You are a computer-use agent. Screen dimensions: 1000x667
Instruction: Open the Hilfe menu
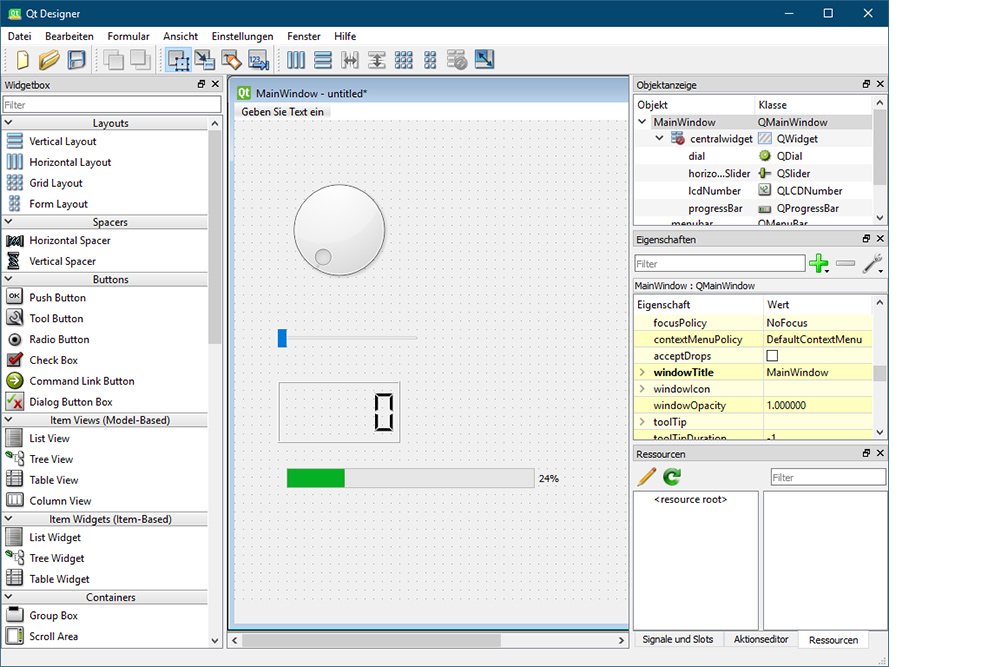345,36
